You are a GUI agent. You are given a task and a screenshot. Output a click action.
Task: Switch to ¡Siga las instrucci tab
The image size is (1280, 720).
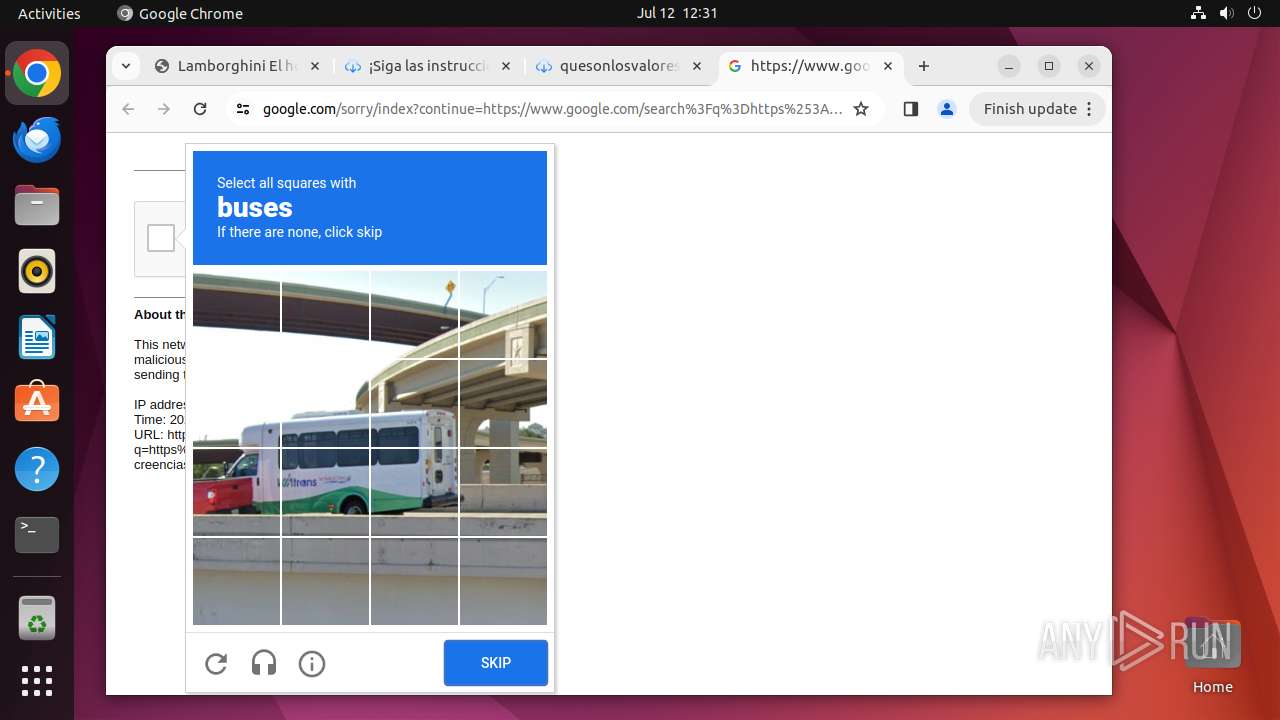tap(427, 66)
